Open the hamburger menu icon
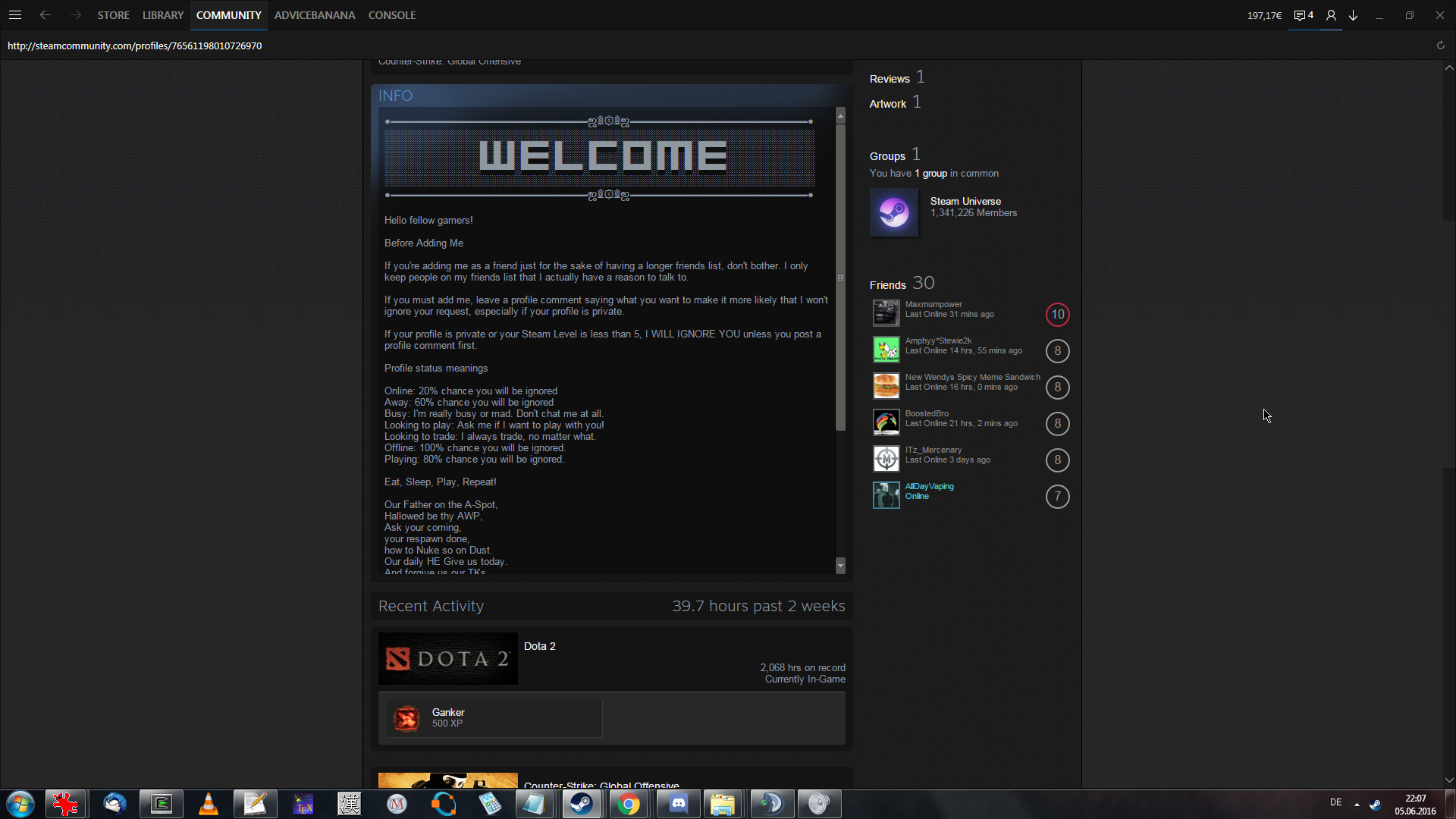Screen dimensions: 1456x819 15,15
